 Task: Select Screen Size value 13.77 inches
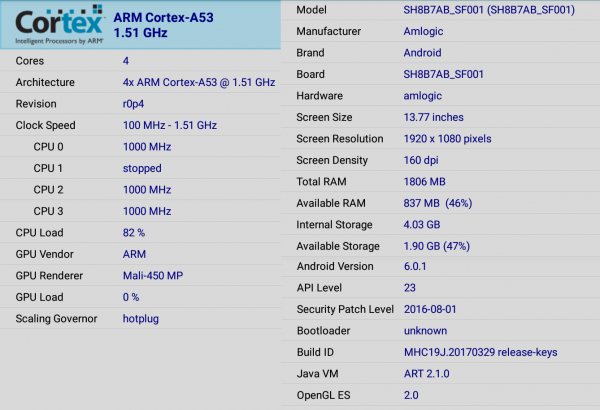click(433, 117)
